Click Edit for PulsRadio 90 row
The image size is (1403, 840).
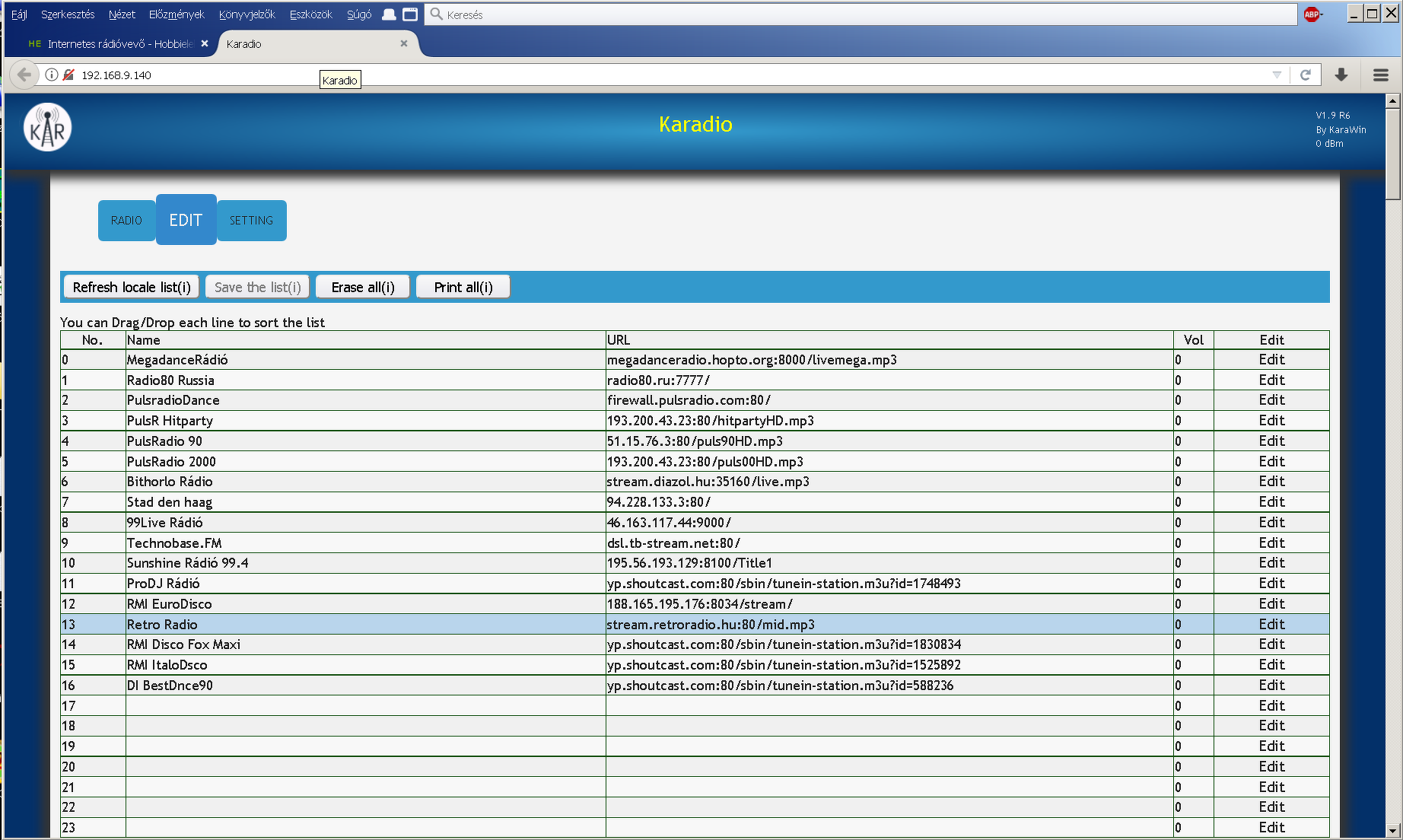(x=1271, y=441)
